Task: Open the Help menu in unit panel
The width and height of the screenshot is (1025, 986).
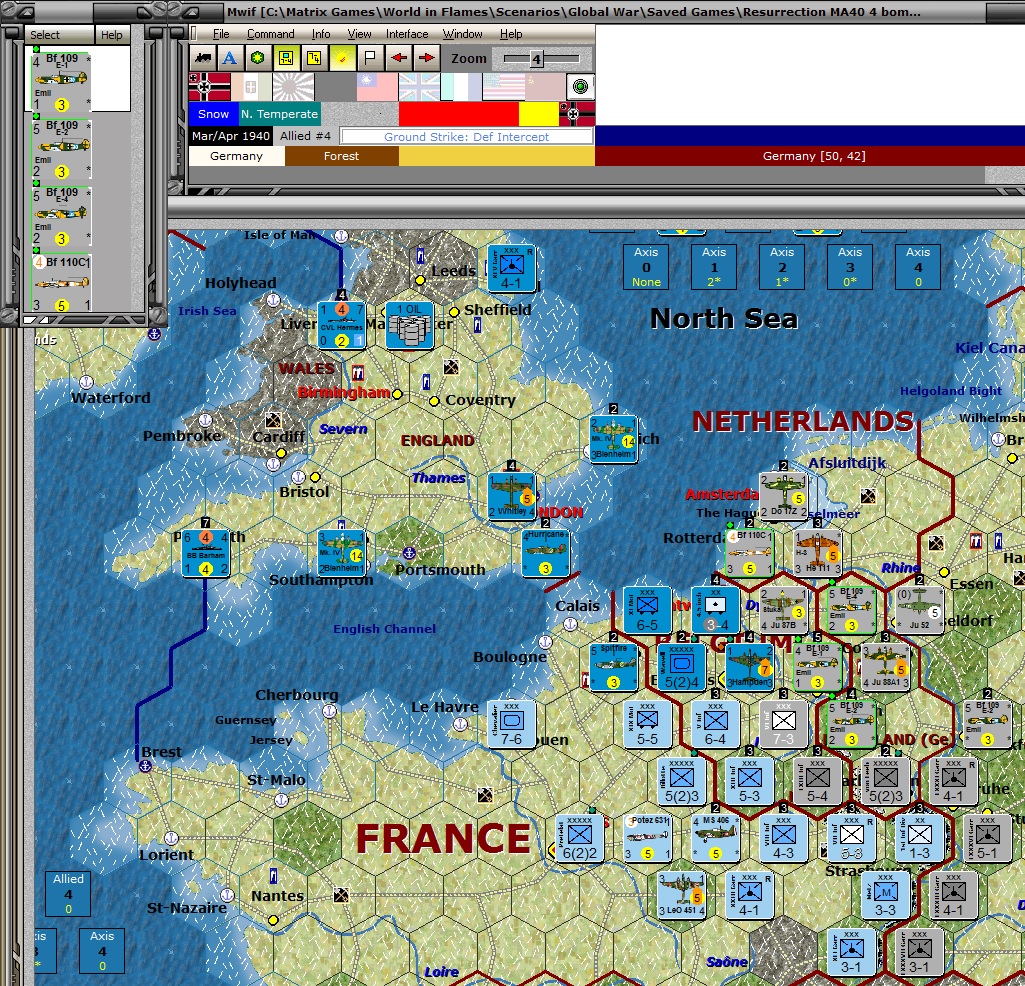Action: 111,35
